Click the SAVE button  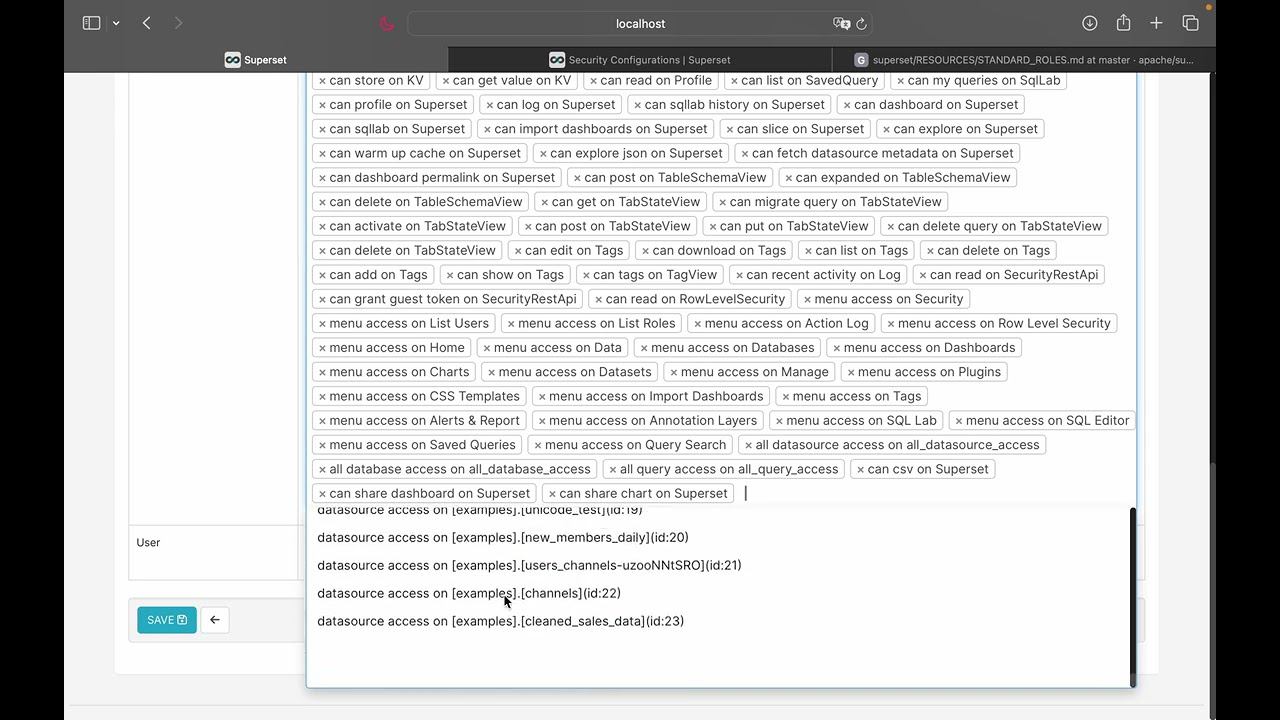(167, 620)
